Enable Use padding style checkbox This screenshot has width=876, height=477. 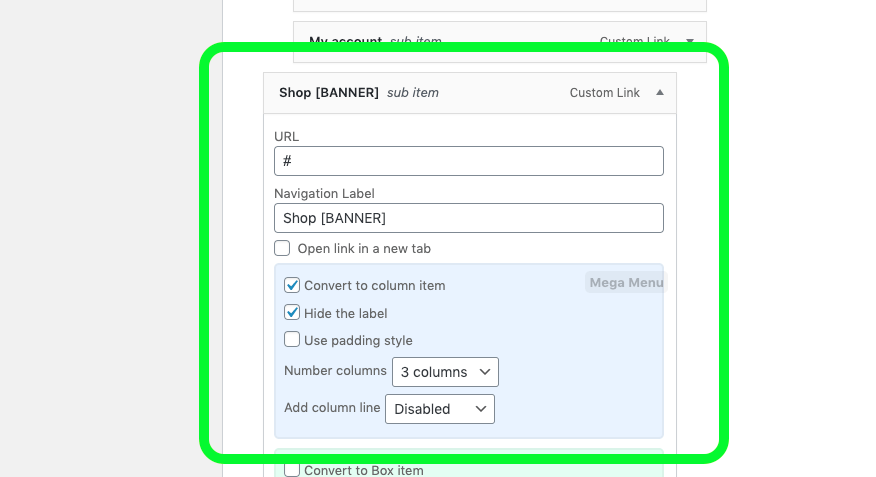(292, 340)
